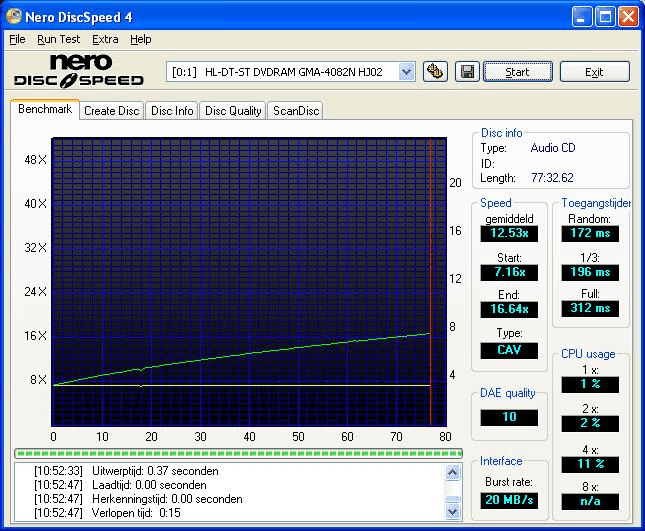The width and height of the screenshot is (645, 531).
Task: Open the options icon beside drive selector
Action: [434, 71]
